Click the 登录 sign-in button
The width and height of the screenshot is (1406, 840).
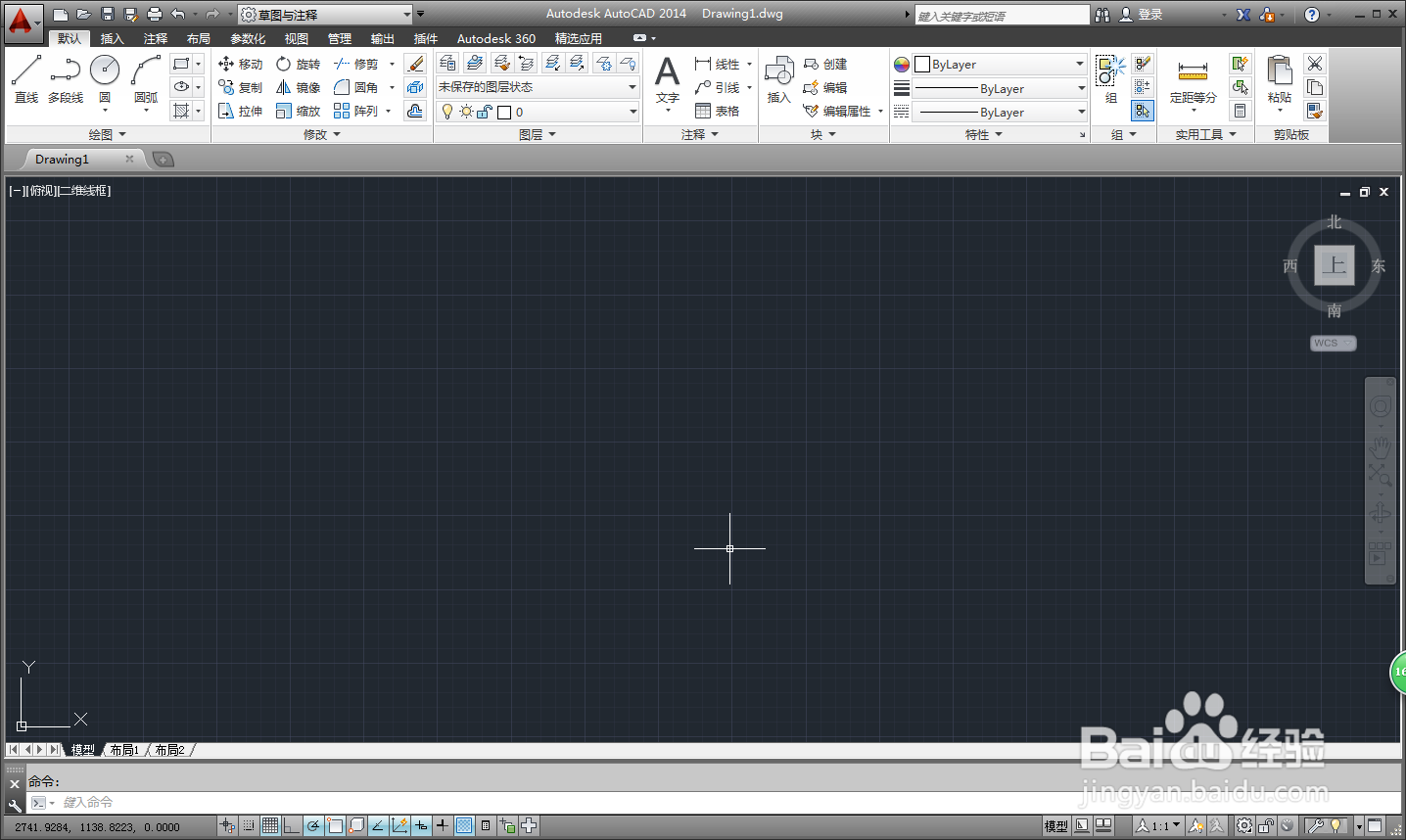1142,15
